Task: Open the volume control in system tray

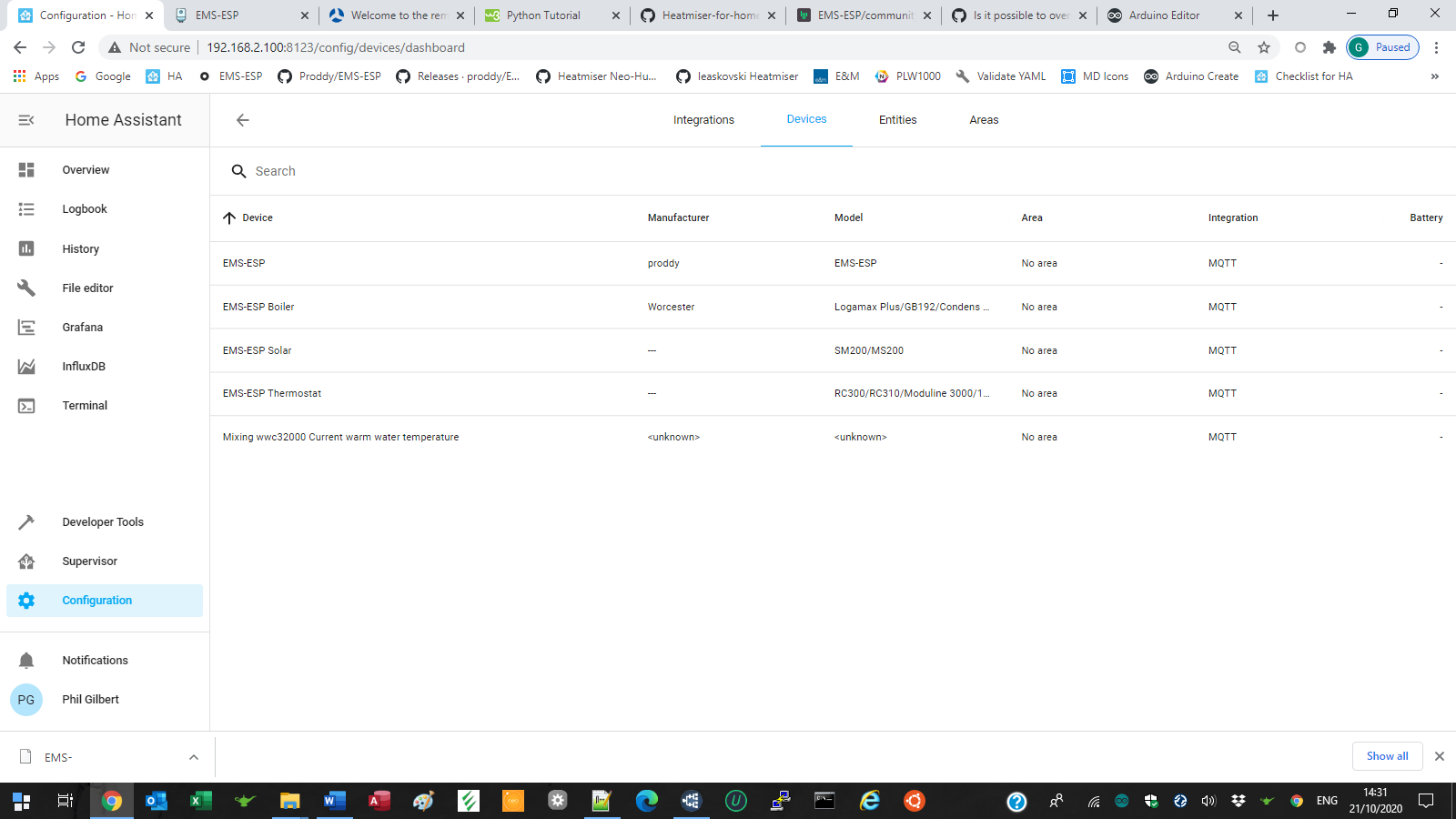Action: click(x=1208, y=801)
